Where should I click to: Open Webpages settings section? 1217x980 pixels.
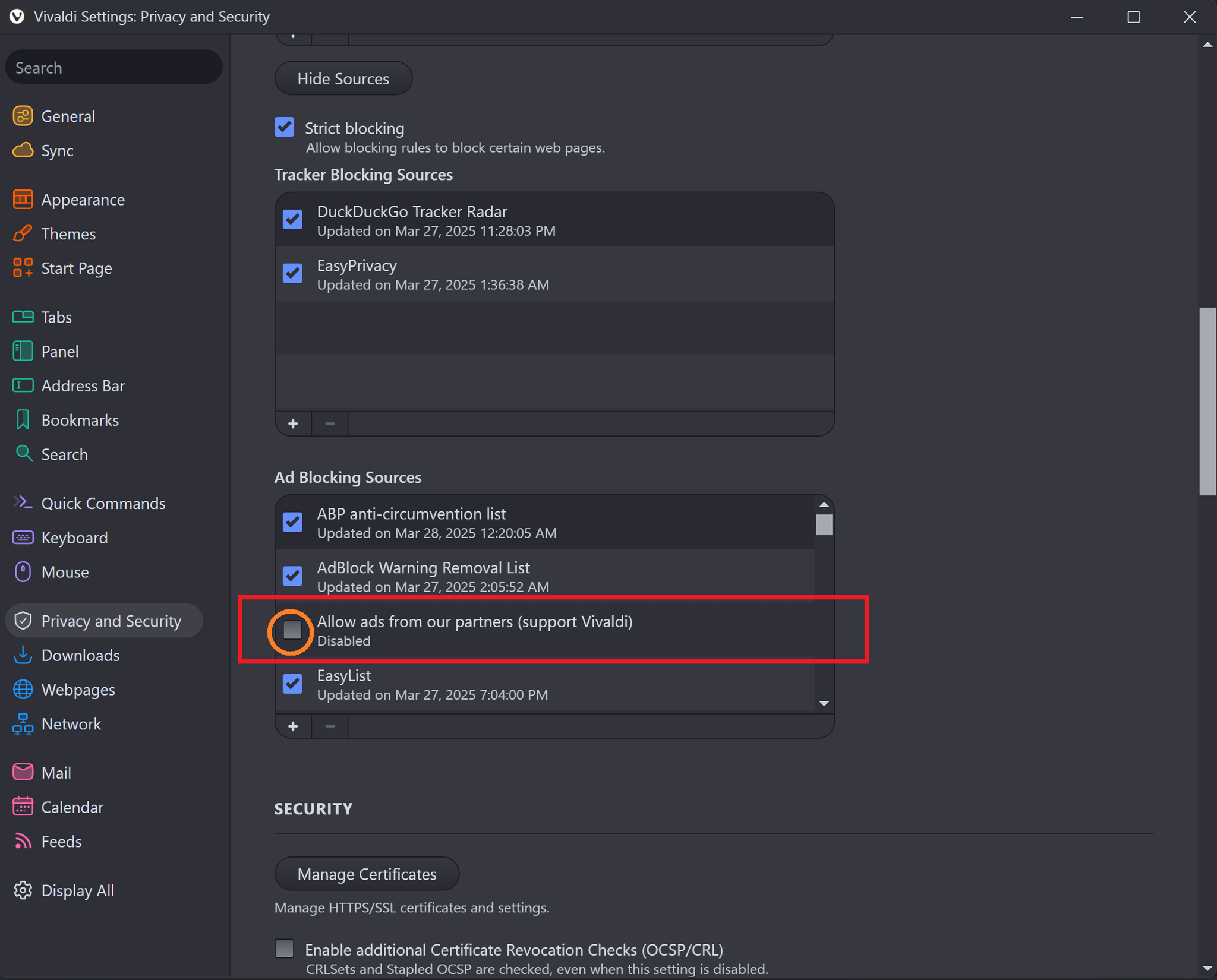coord(78,690)
